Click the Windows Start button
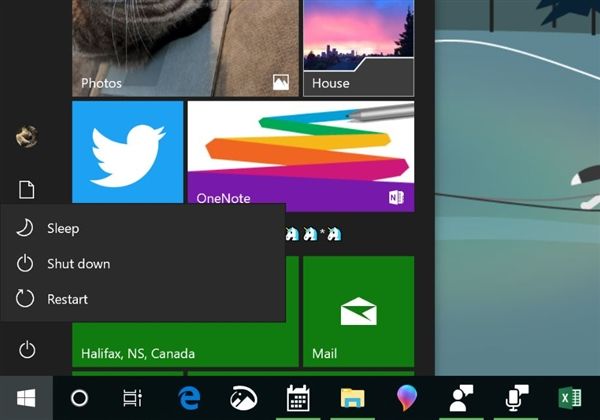The width and height of the screenshot is (600, 420). pos(26,398)
